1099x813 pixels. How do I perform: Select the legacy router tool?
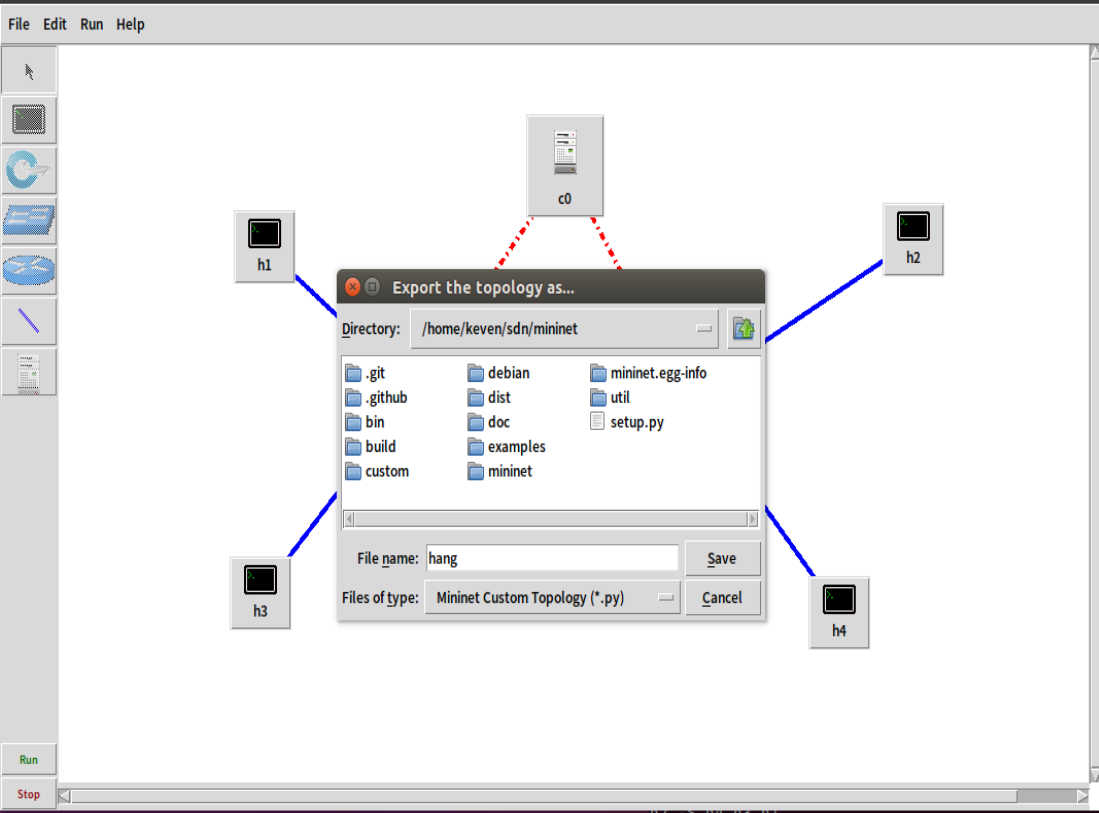click(29, 271)
